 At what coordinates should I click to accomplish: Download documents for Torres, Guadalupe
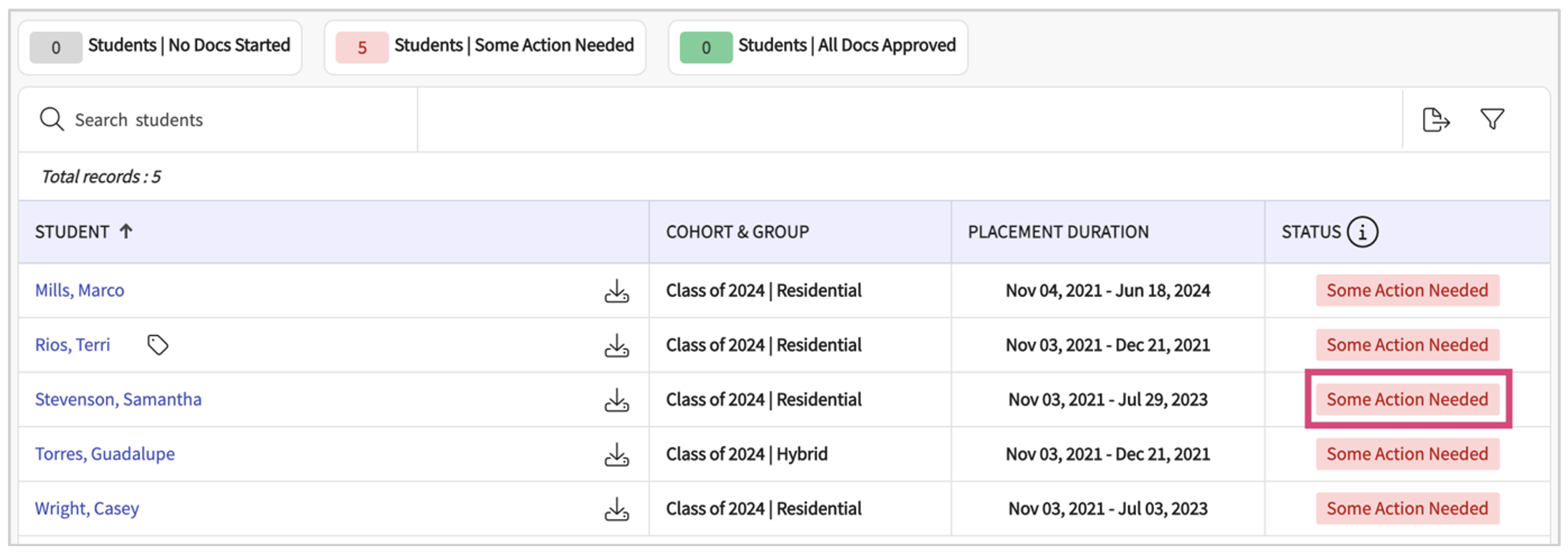616,455
